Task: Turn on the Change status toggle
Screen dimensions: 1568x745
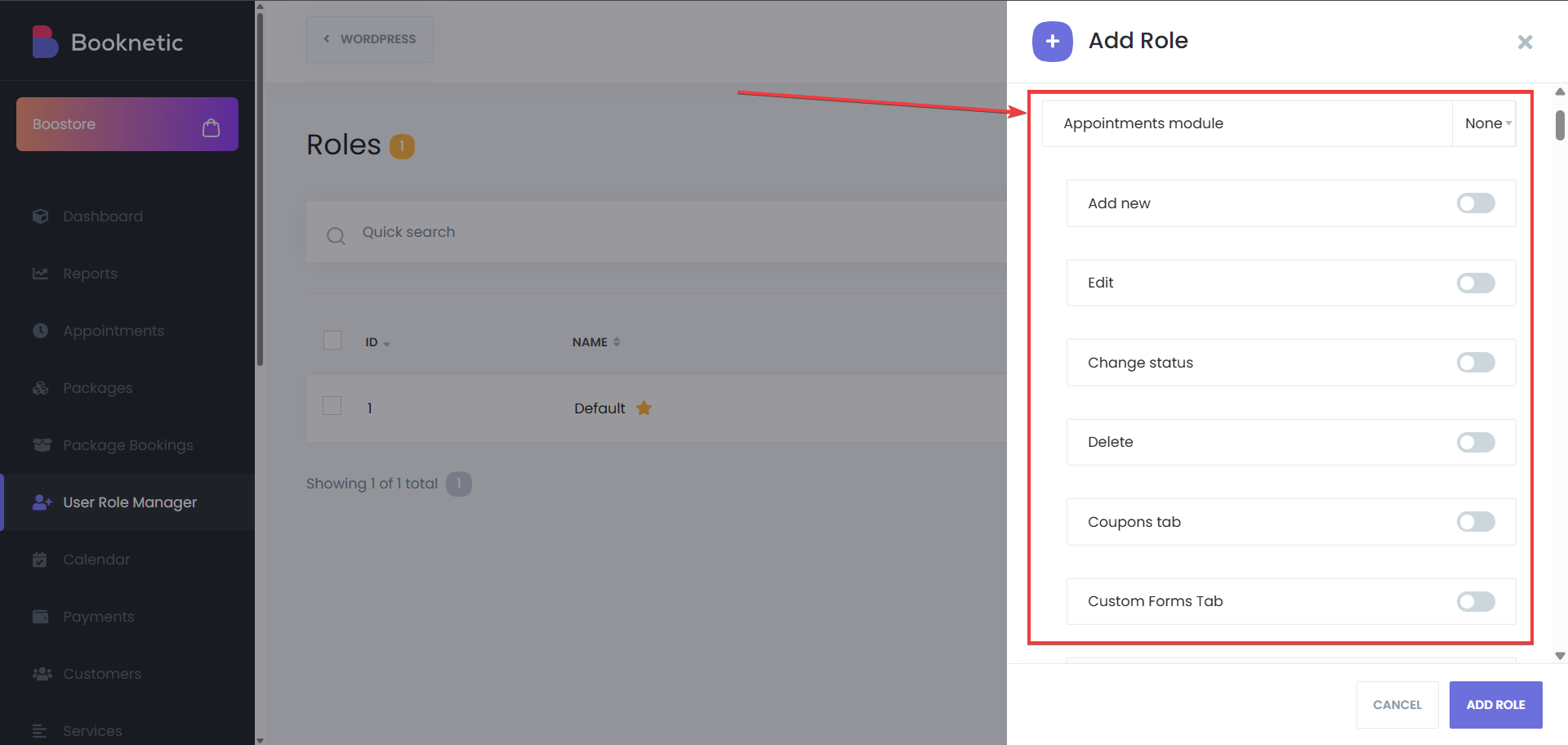Action: tap(1476, 363)
